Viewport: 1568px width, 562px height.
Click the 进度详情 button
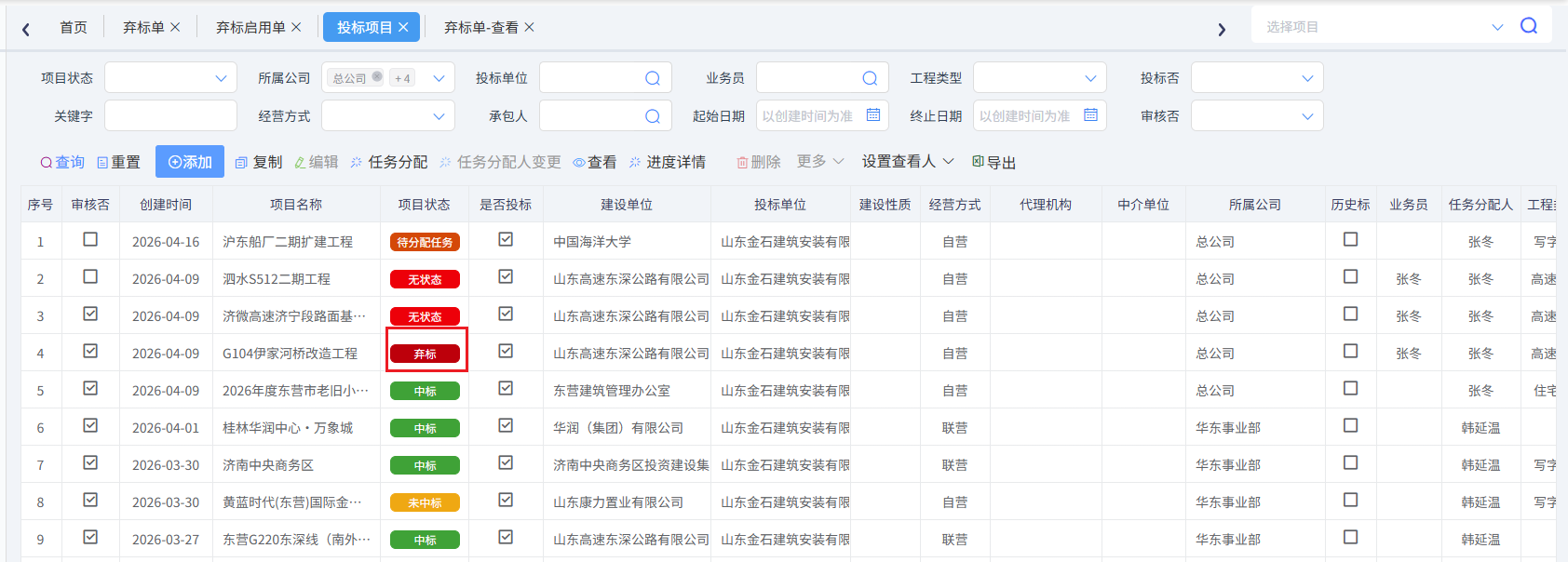click(667, 162)
